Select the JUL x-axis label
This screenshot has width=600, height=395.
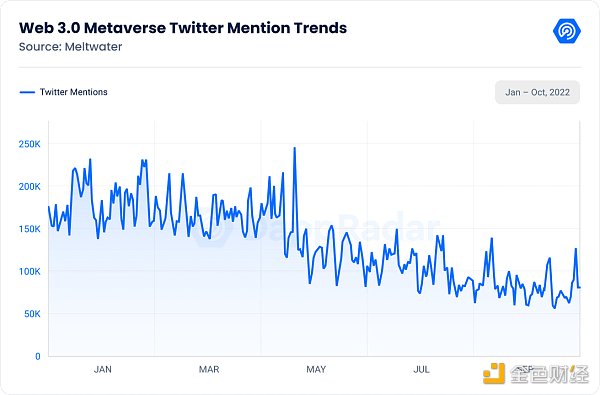point(421,369)
